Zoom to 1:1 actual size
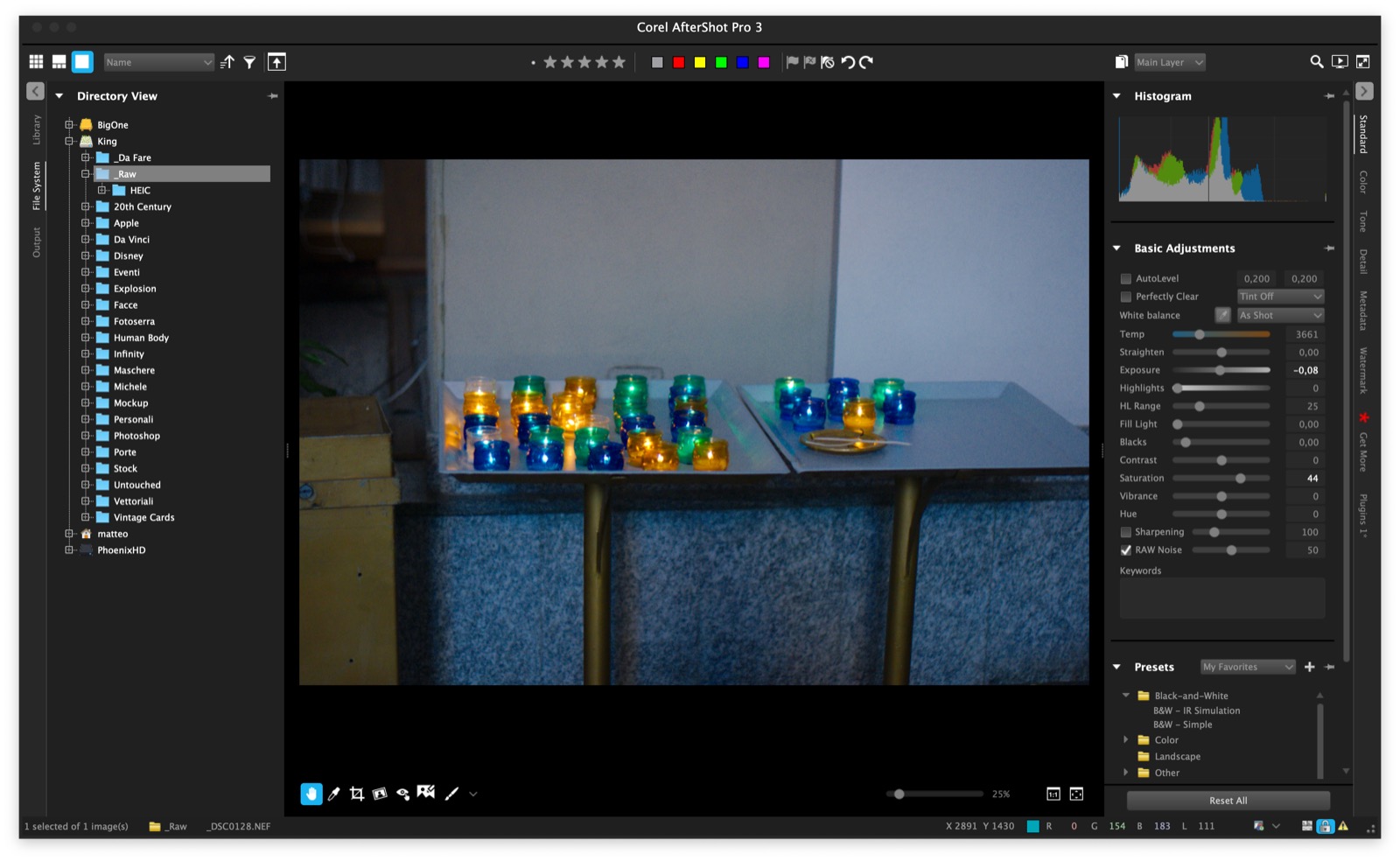This screenshot has width=1400, height=861. (x=1053, y=794)
